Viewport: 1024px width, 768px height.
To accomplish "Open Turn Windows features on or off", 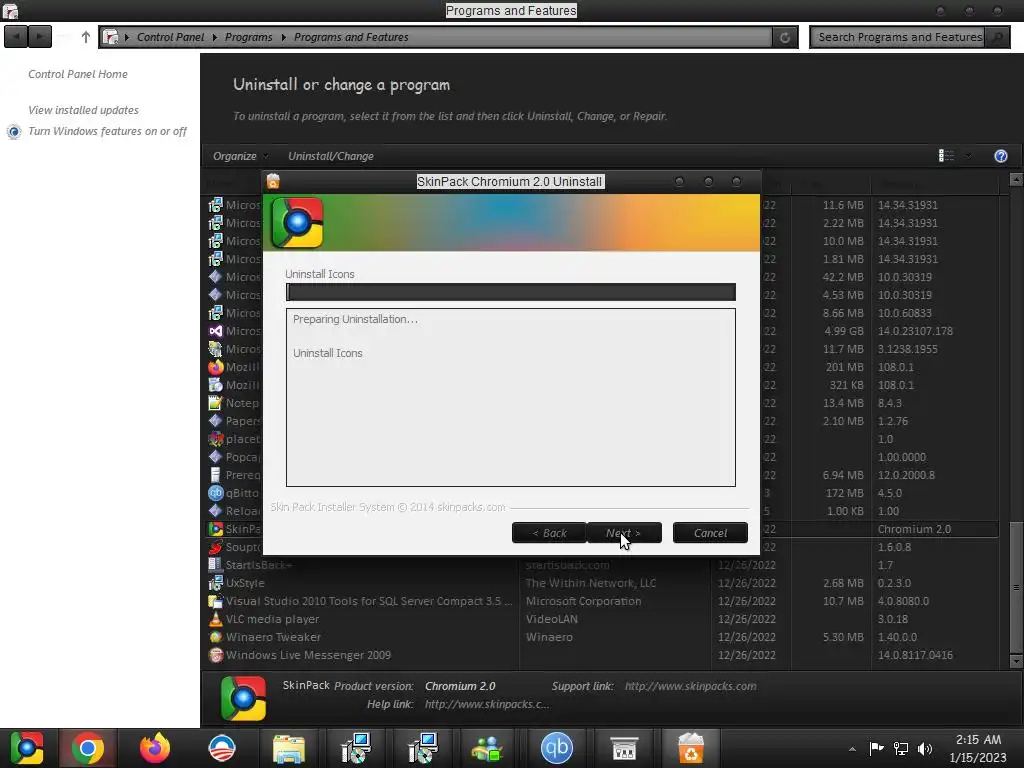I will pyautogui.click(x=107, y=131).
